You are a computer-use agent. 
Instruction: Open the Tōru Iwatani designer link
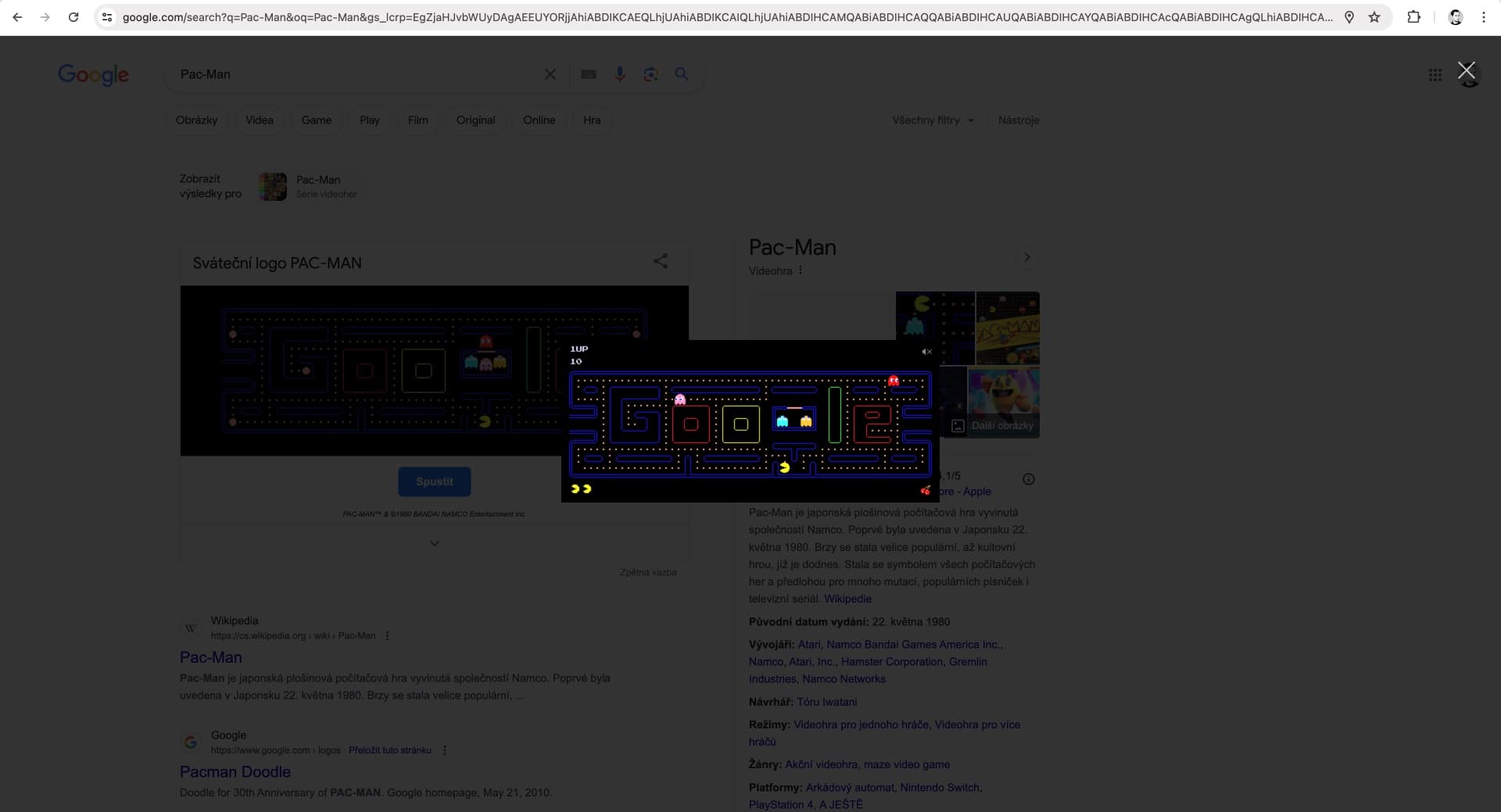pyautogui.click(x=827, y=702)
